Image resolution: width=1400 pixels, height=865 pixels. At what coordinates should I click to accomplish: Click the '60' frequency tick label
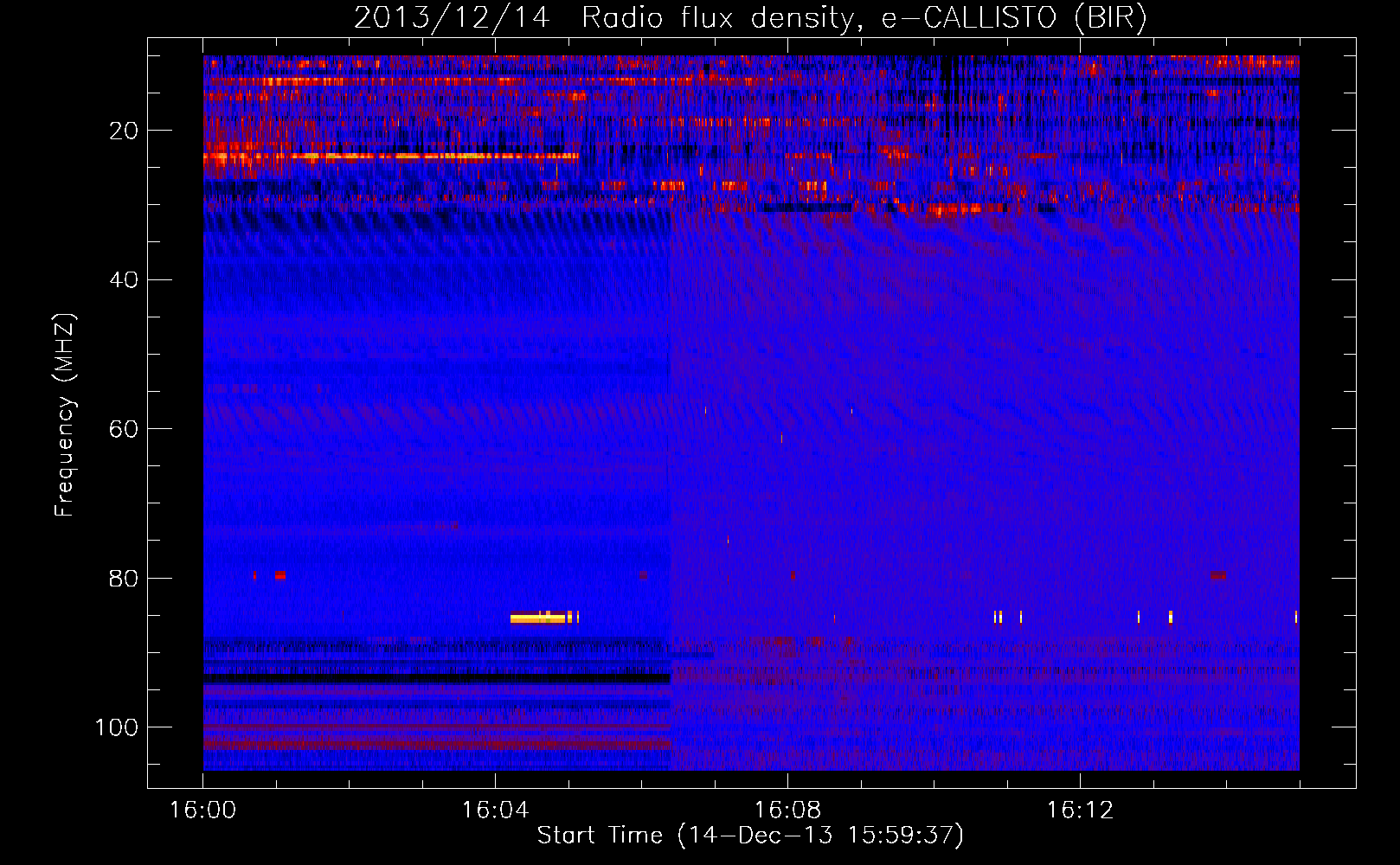tap(124, 429)
